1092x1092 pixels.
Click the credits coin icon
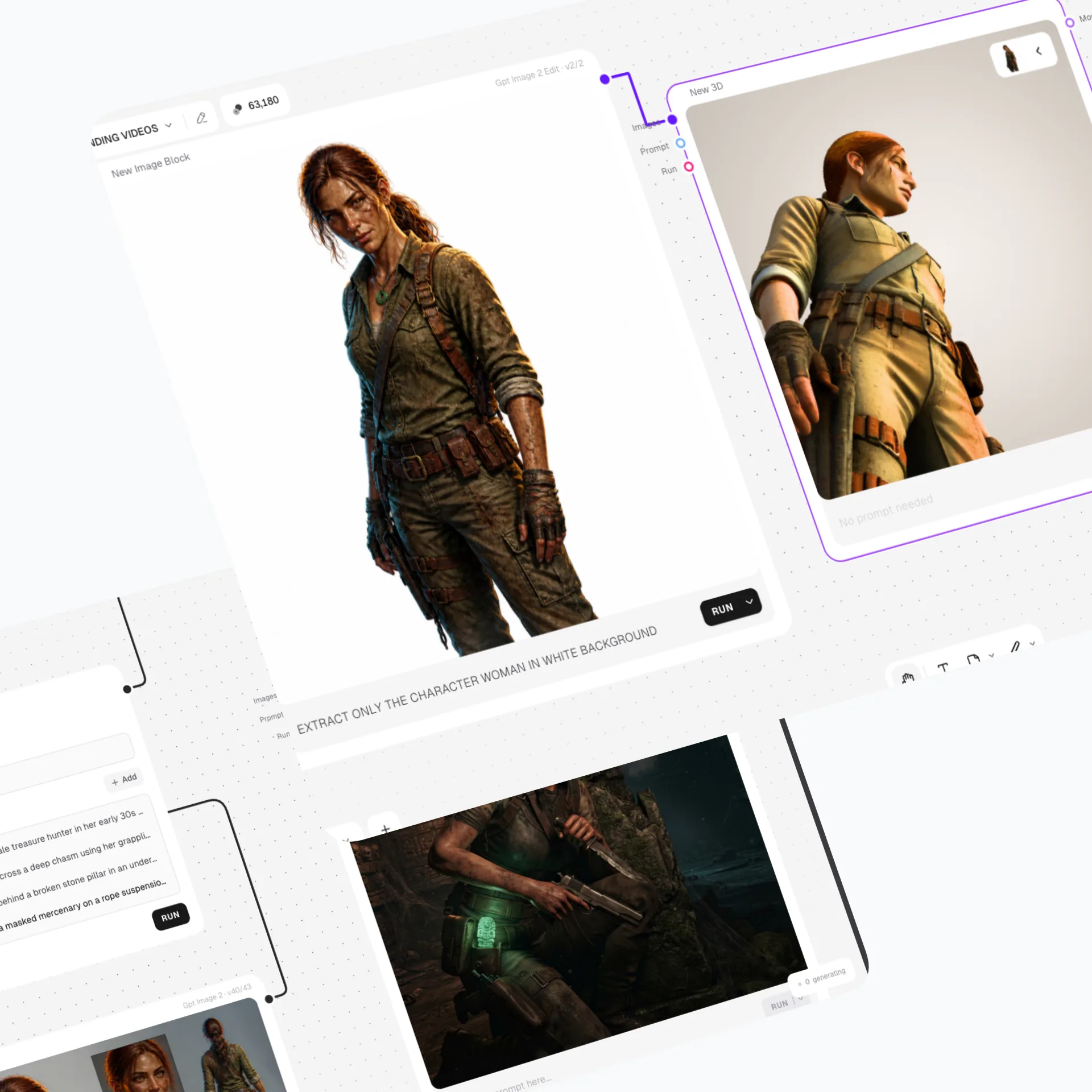pos(238,108)
